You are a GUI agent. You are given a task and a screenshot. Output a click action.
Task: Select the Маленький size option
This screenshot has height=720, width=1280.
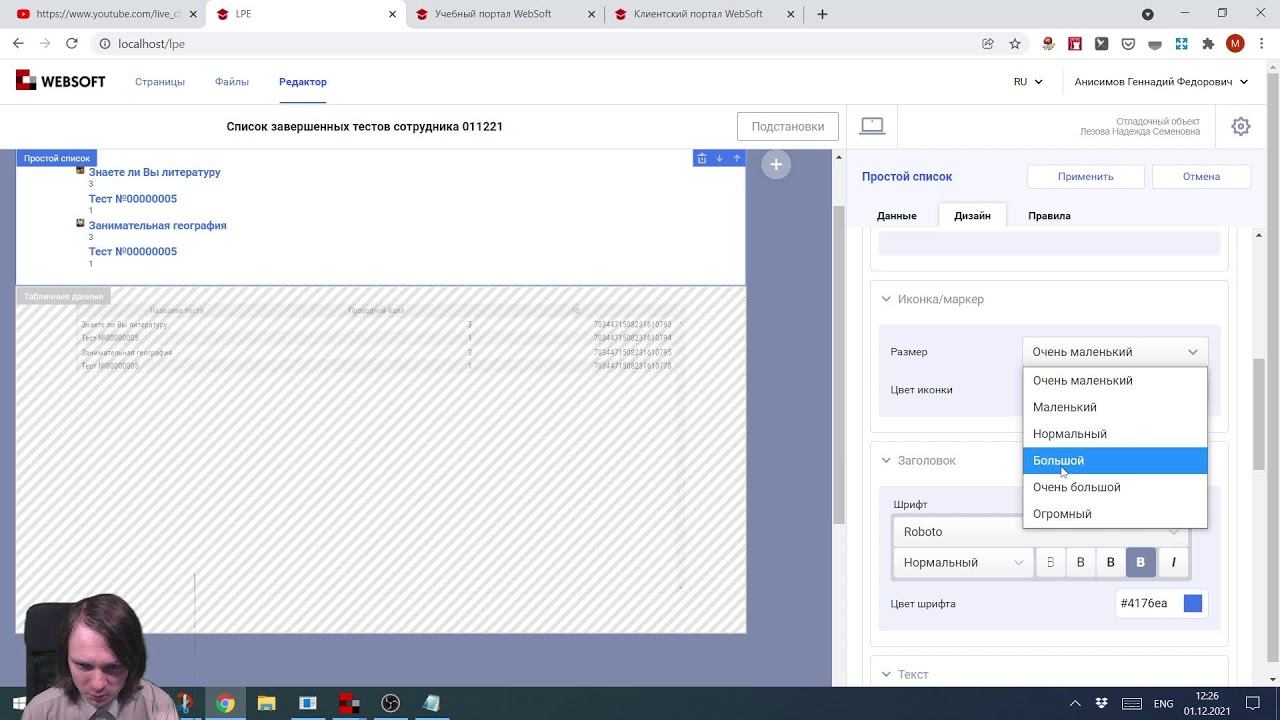click(1115, 407)
